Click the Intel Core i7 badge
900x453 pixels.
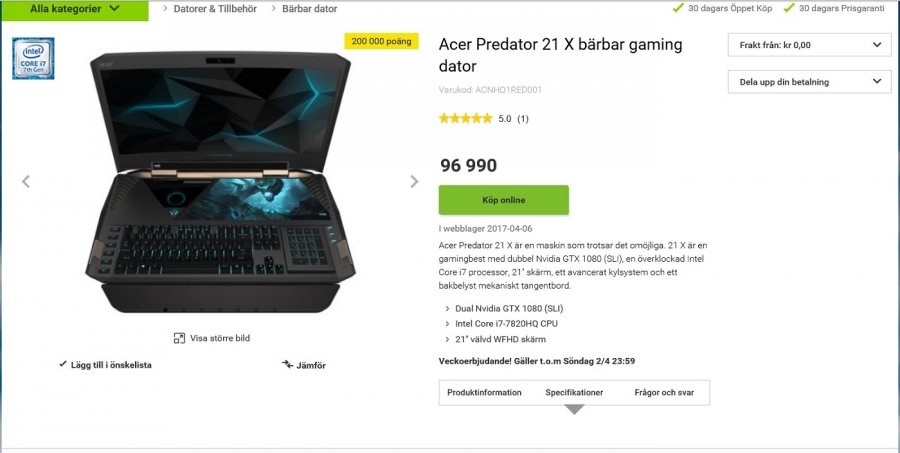(33, 58)
